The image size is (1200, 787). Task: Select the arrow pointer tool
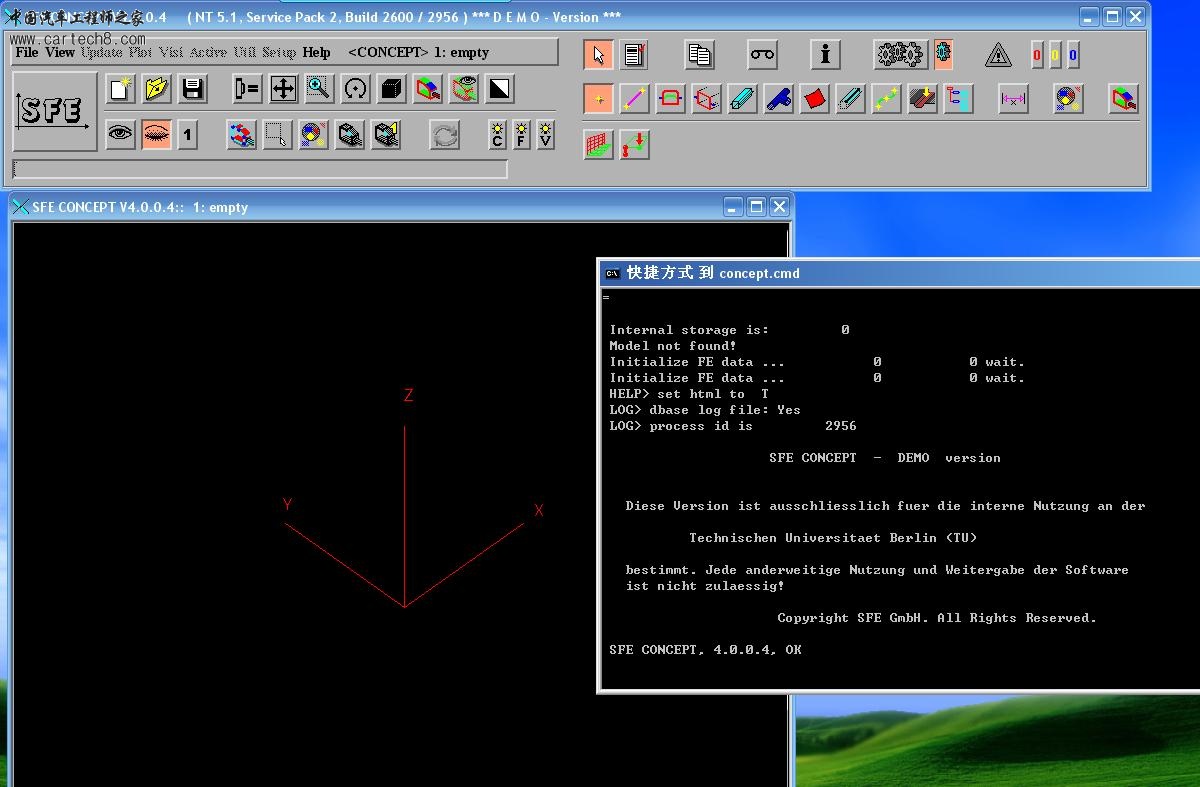coord(598,54)
